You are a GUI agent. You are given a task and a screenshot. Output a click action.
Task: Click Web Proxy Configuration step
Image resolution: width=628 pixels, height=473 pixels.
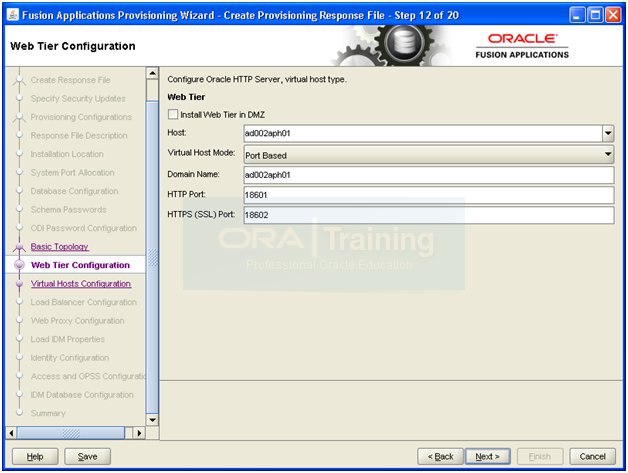coord(78,321)
